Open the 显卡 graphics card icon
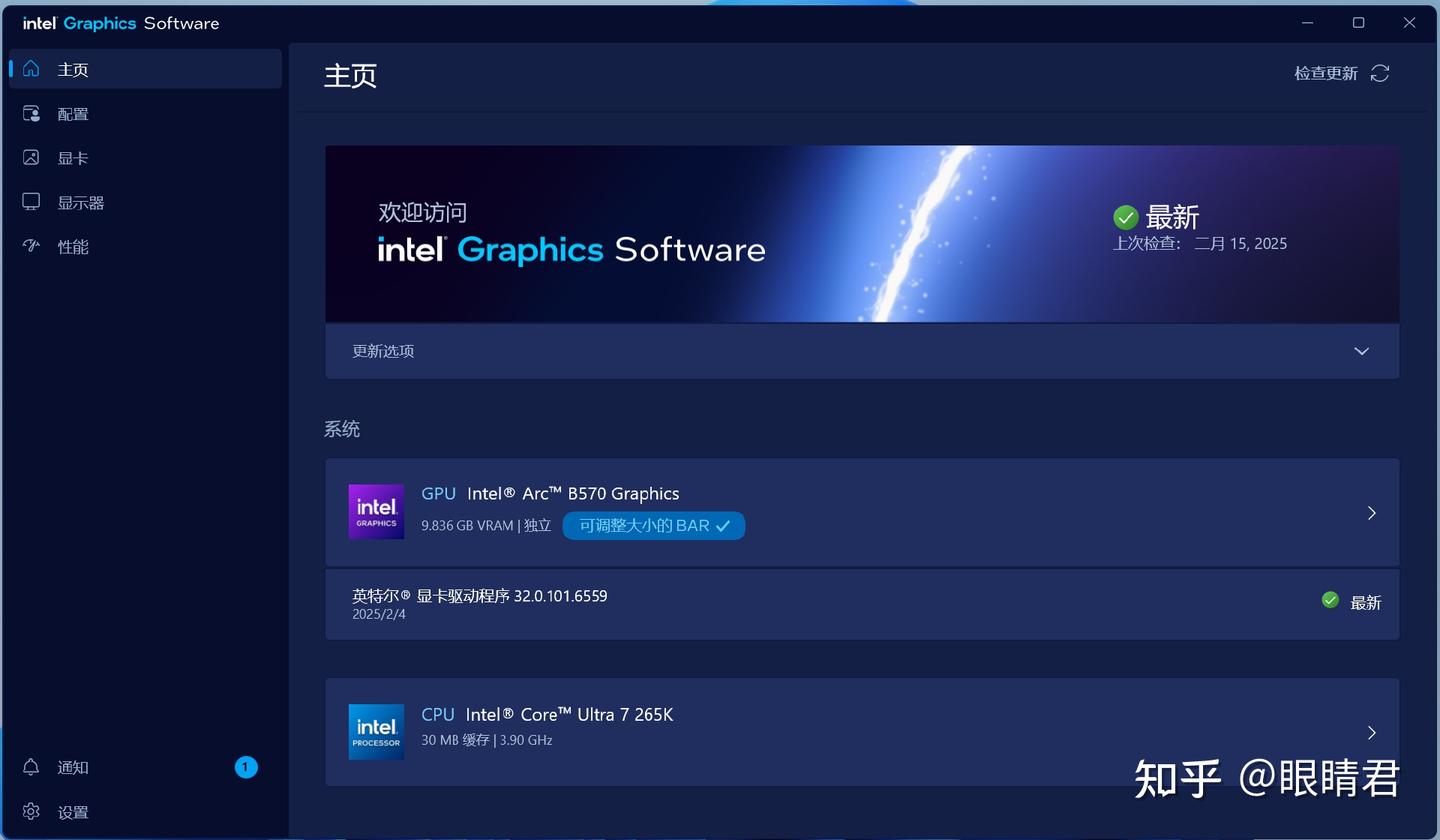The image size is (1440, 840). (33, 157)
